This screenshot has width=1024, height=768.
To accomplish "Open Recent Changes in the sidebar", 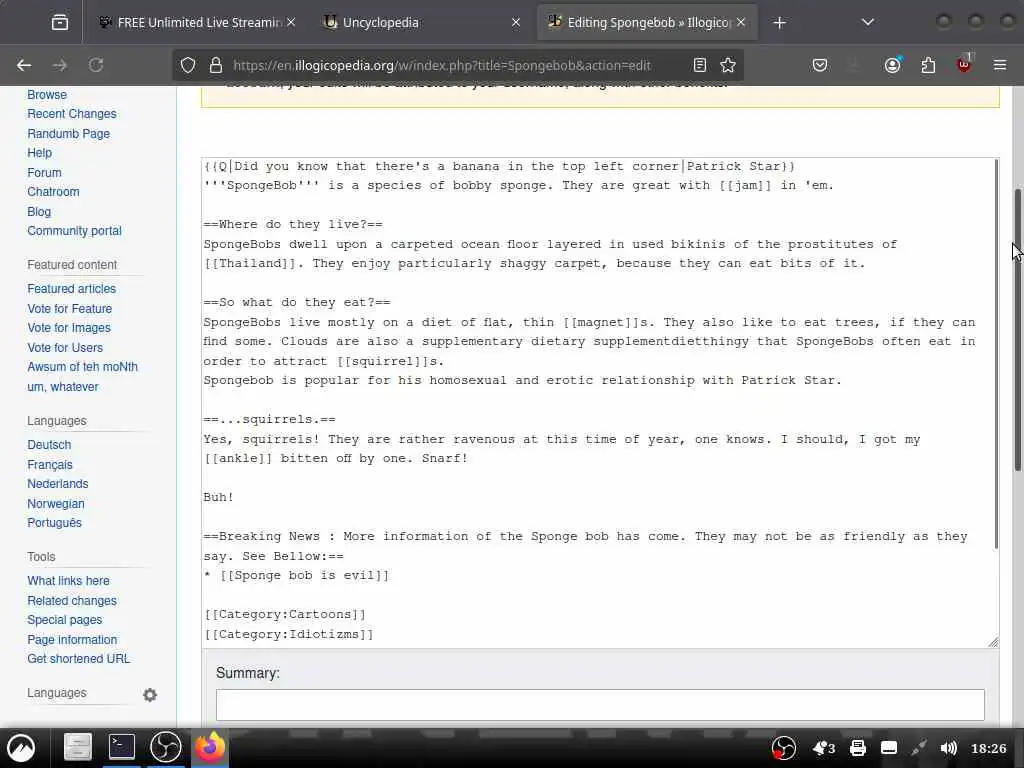I will click(72, 114).
